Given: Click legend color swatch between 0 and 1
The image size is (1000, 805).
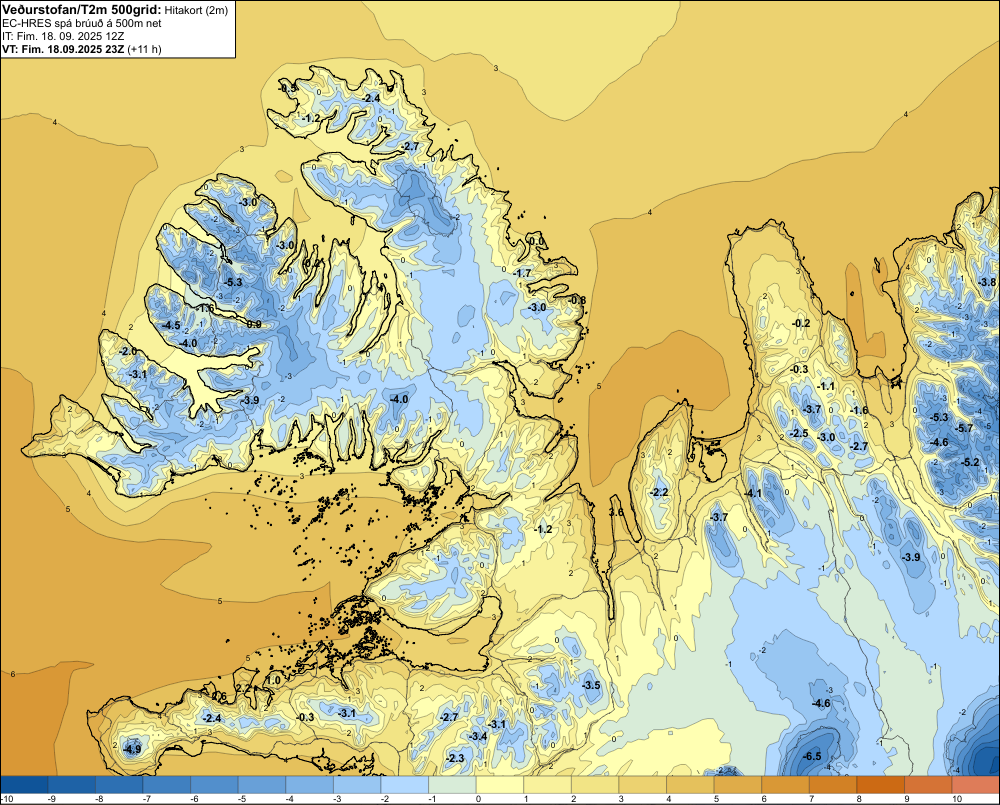Looking at the screenshot, I should [x=500, y=785].
